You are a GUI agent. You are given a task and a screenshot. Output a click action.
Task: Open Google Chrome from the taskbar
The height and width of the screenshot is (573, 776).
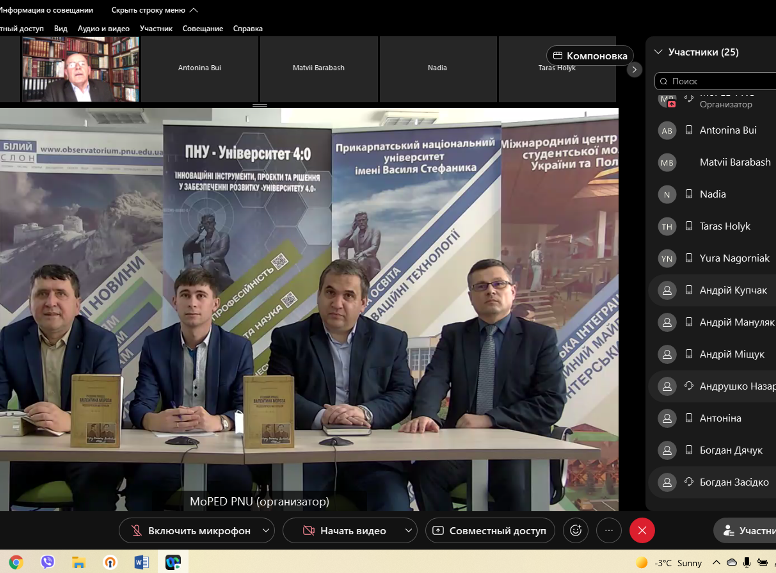tap(16, 562)
